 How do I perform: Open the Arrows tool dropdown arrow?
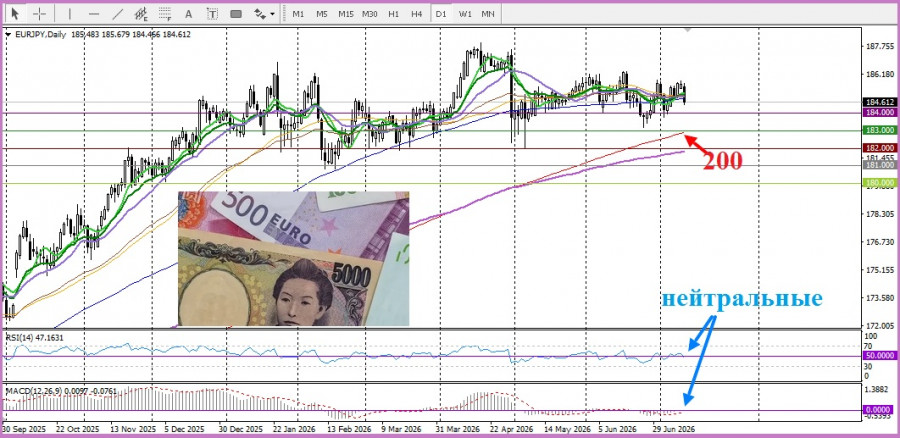tap(272, 14)
